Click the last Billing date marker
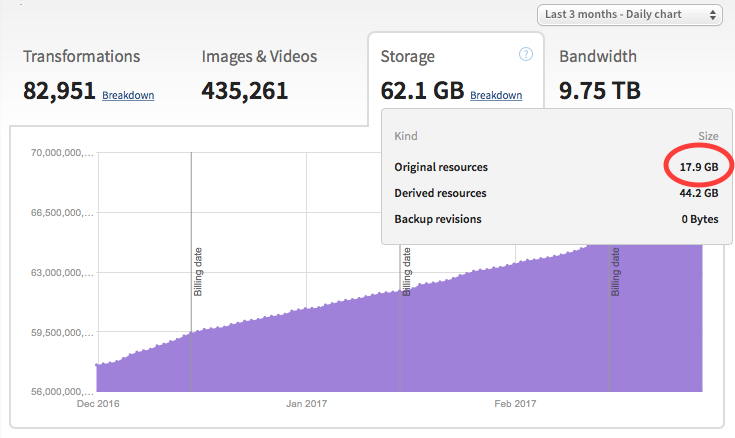The width and height of the screenshot is (735, 438). coord(615,272)
